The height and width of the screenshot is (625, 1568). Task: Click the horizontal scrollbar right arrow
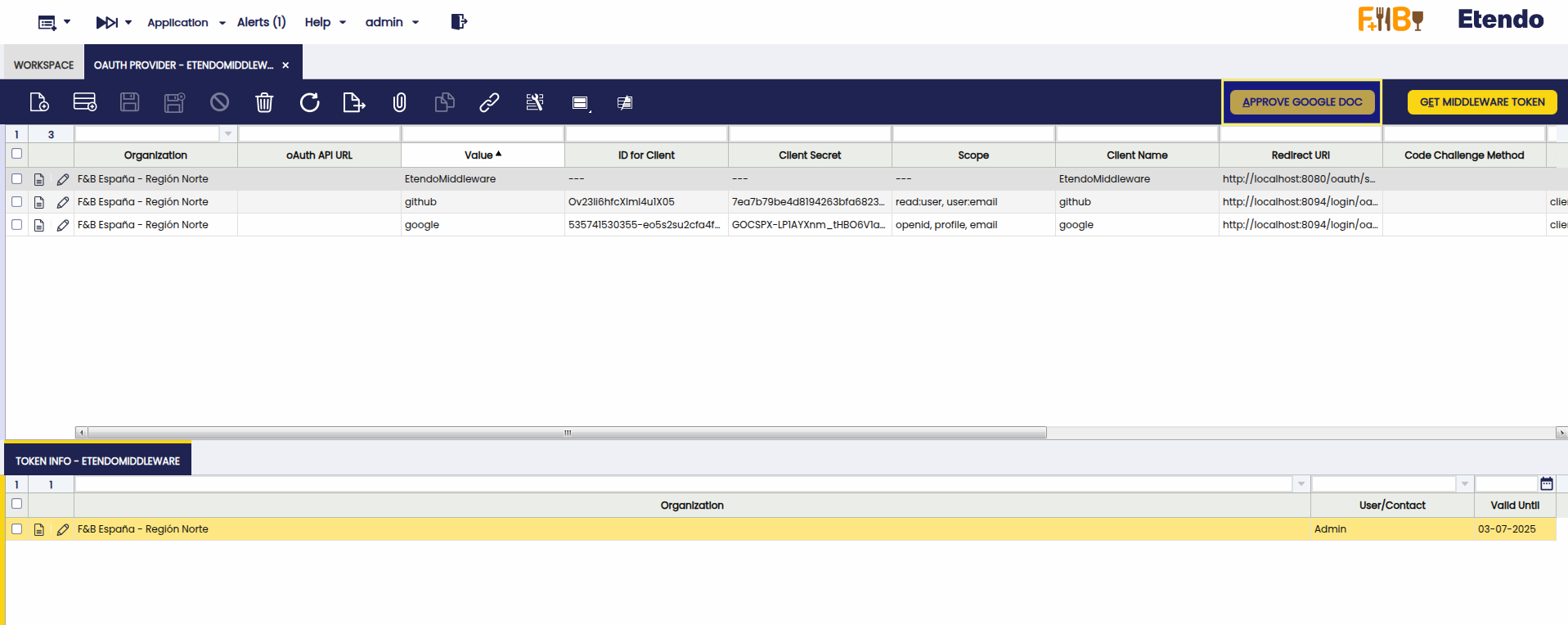[1561, 433]
